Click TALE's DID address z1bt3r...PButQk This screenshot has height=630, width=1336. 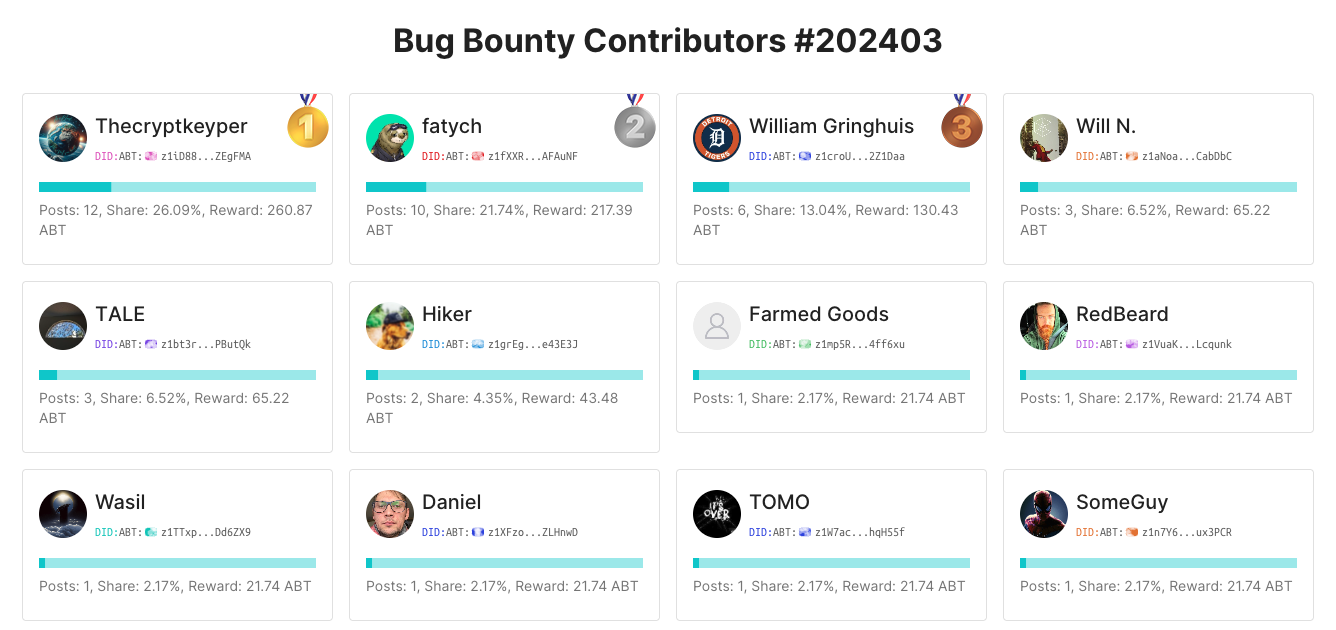205,345
